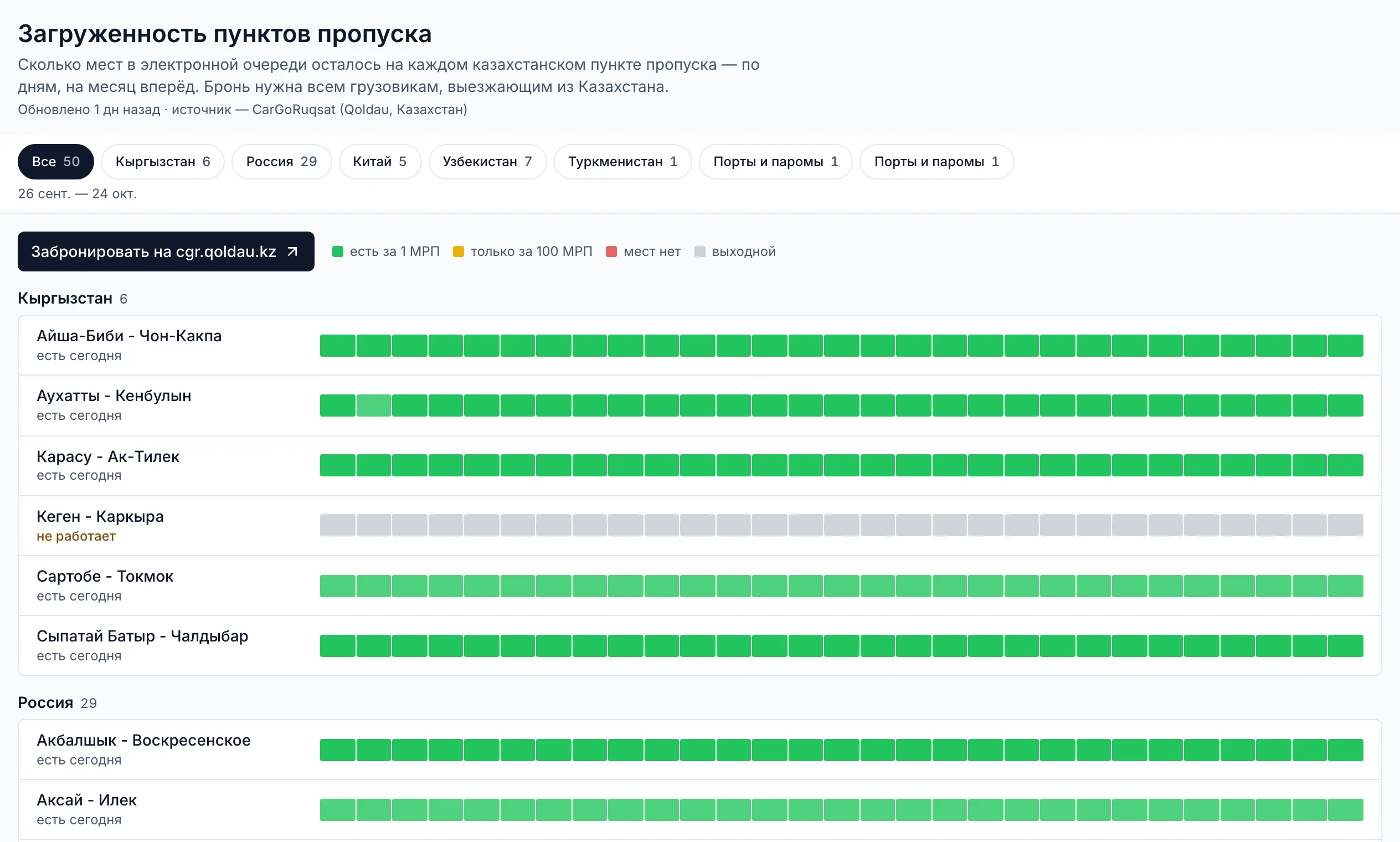Click the date range "26 сент. — 24 окт."

[77, 194]
